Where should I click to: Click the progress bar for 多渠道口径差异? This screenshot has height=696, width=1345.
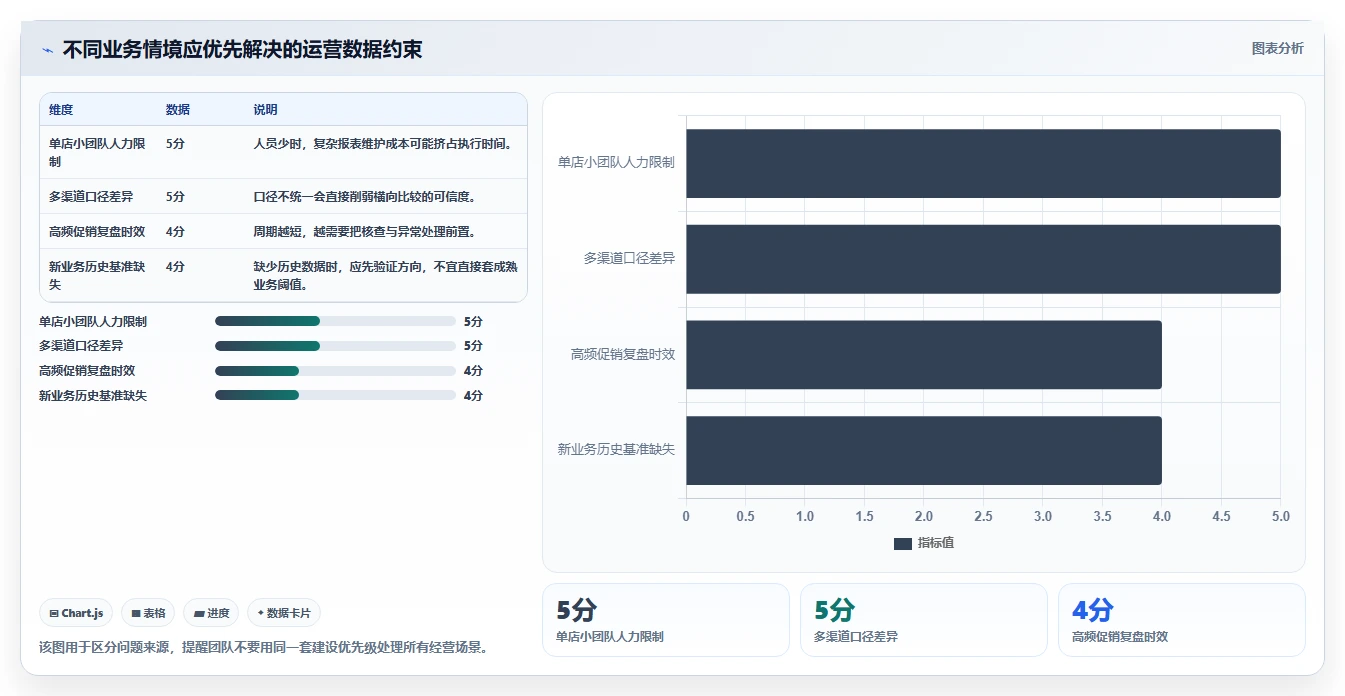coord(335,346)
